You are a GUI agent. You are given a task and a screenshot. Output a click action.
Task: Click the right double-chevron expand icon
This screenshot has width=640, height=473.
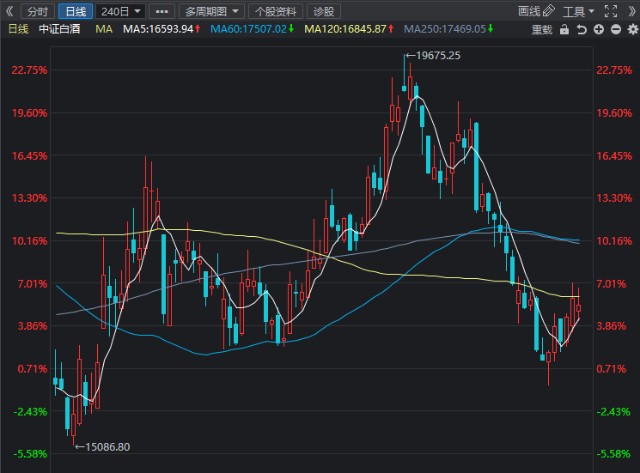coord(630,11)
